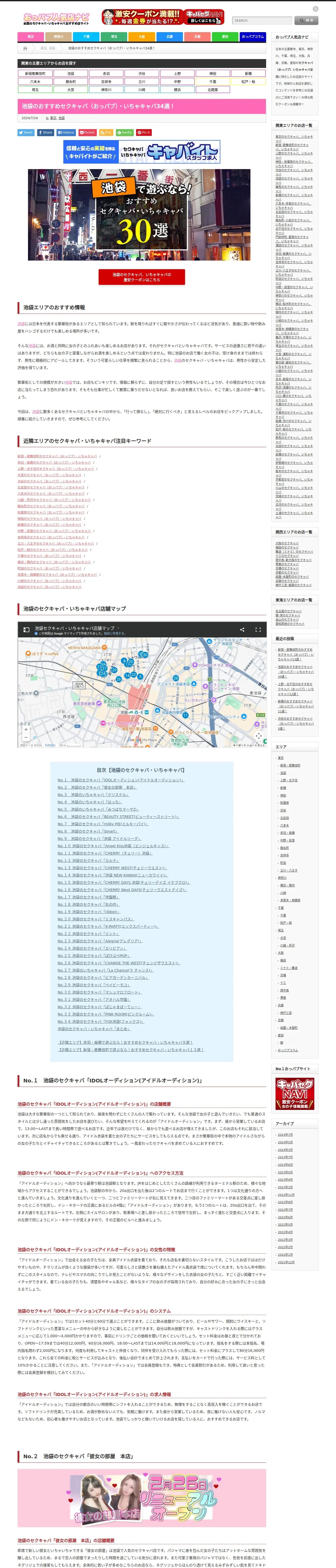
Task: Select 赤羽 area button
Action: tap(106, 74)
